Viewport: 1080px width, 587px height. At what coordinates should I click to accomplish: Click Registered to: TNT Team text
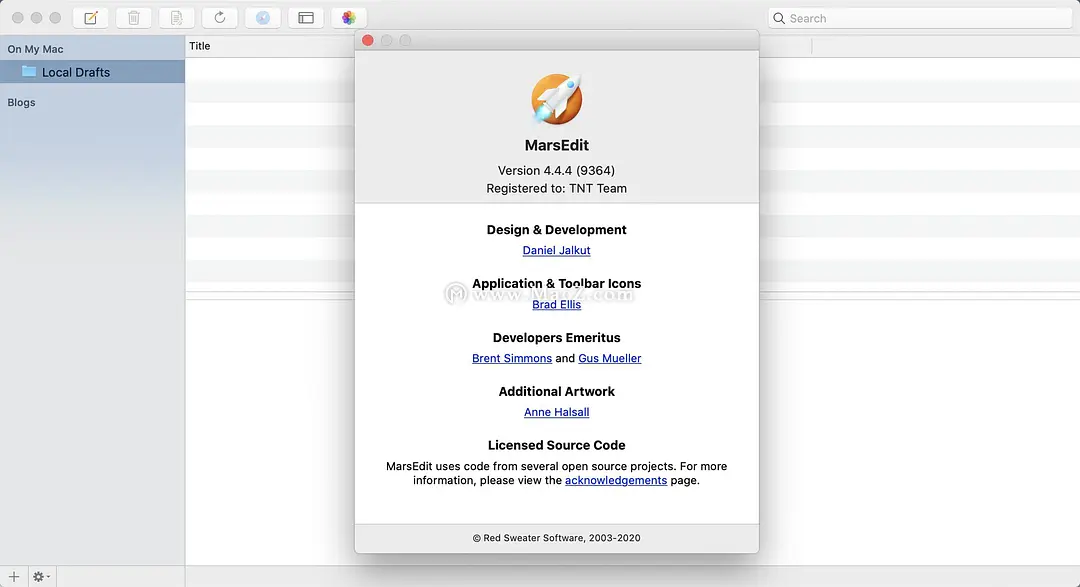point(557,188)
